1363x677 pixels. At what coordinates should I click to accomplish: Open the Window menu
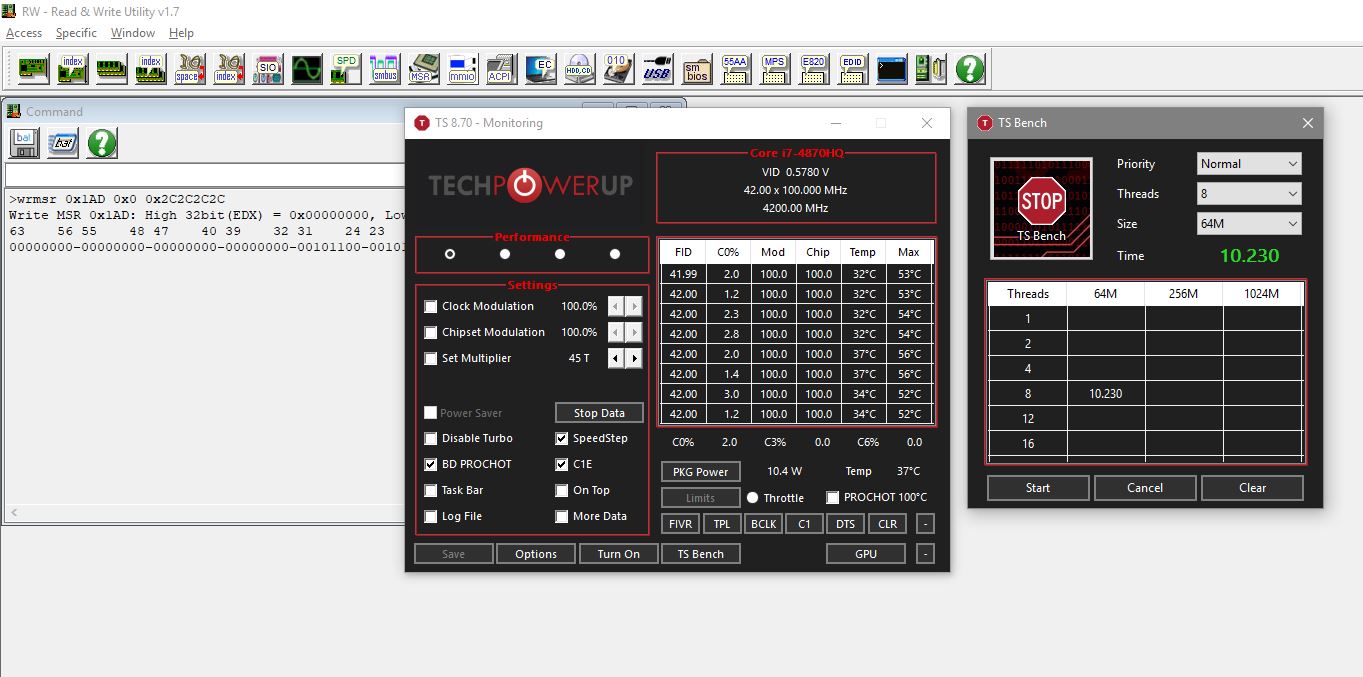point(133,33)
